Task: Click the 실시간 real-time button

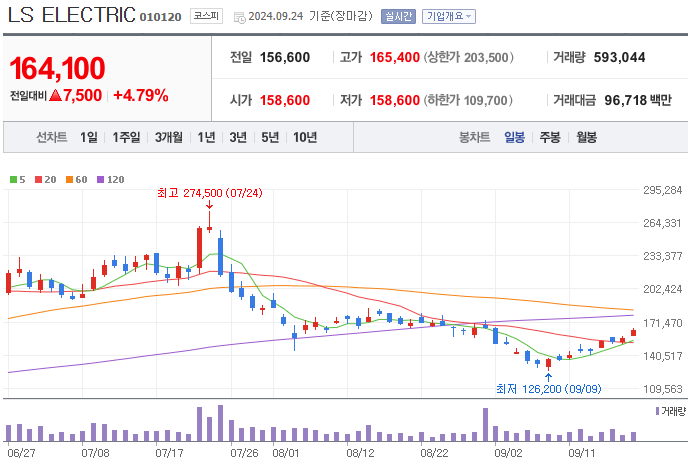Action: [398, 16]
